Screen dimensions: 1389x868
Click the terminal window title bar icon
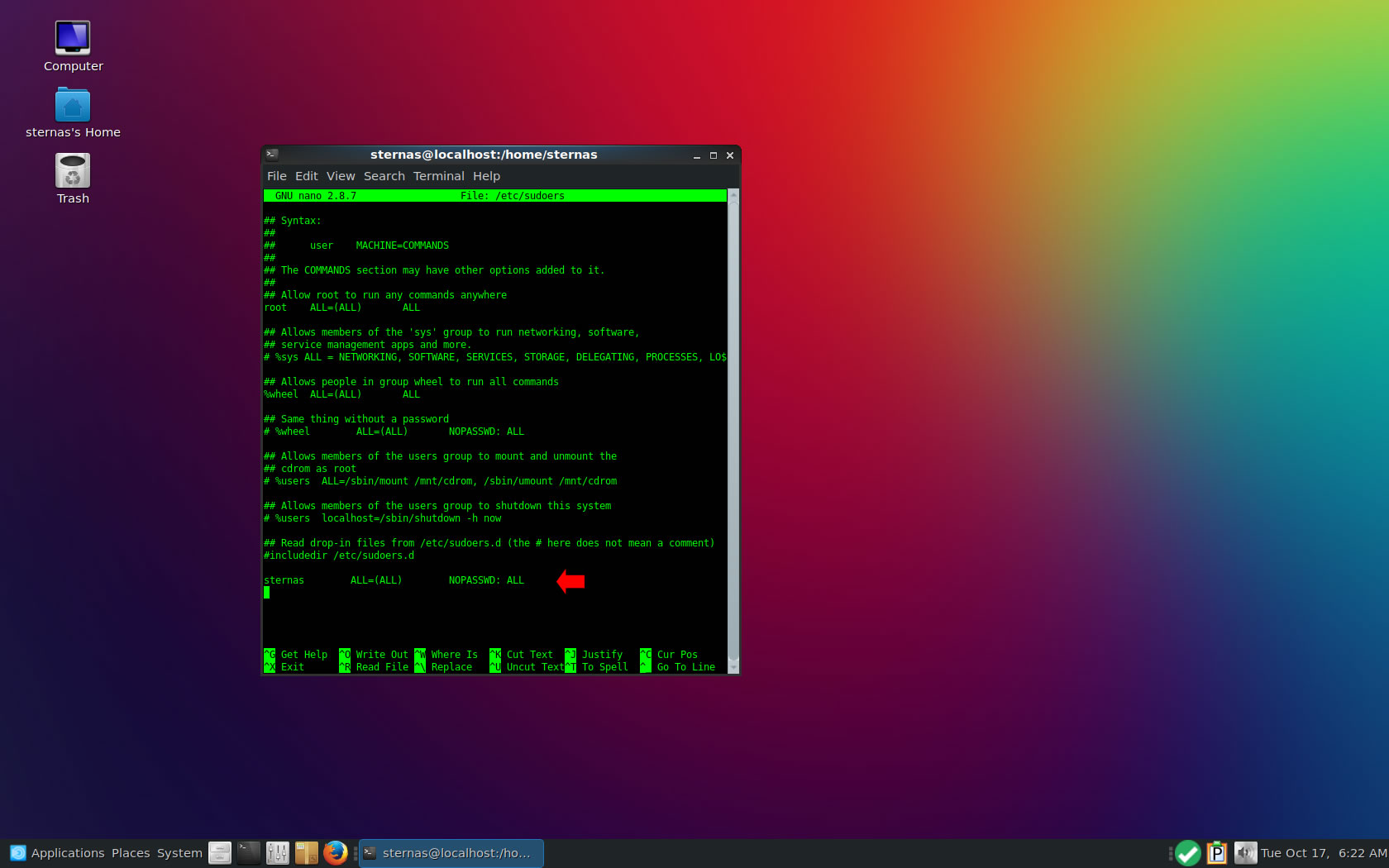coord(272,155)
